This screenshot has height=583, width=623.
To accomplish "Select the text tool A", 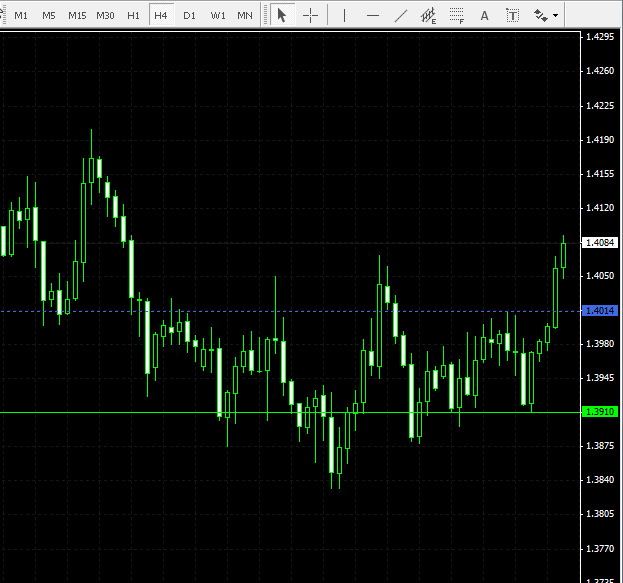I will pos(484,15).
